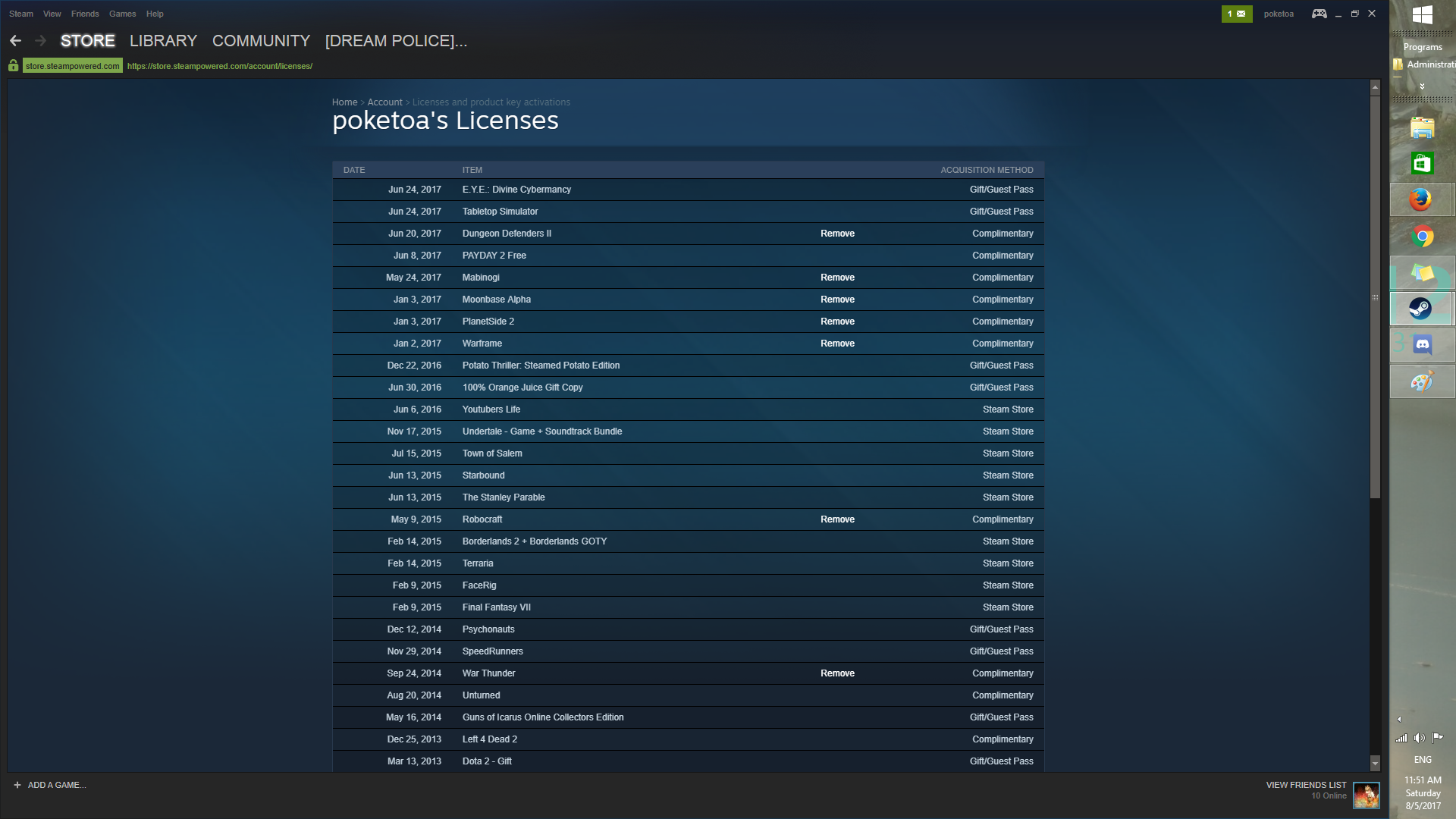This screenshot has height=819, width=1456.
Task: Open the [DREAM POLICE] profile tab
Action: tap(396, 41)
